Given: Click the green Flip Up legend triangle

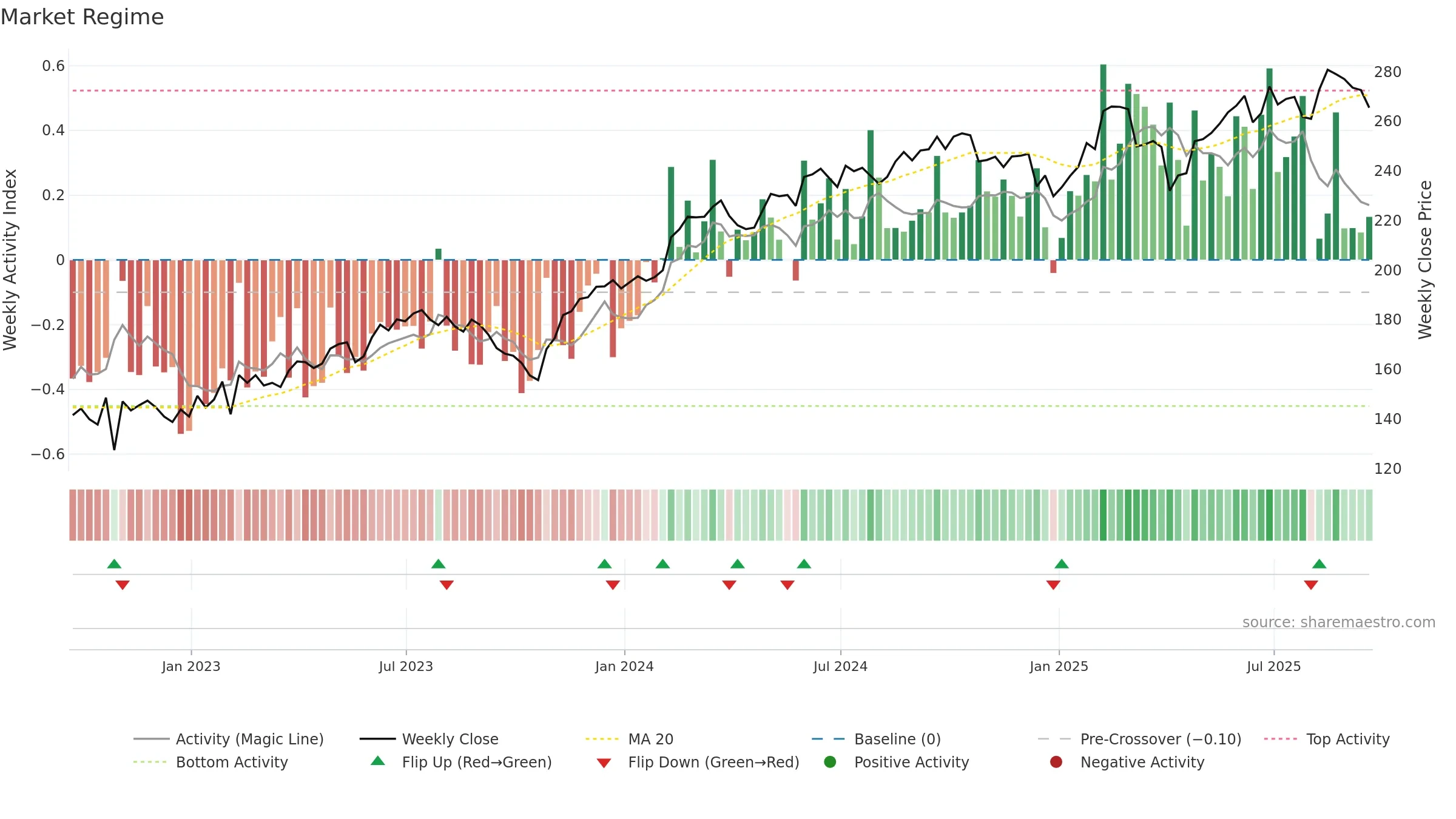Looking at the screenshot, I should click(378, 761).
